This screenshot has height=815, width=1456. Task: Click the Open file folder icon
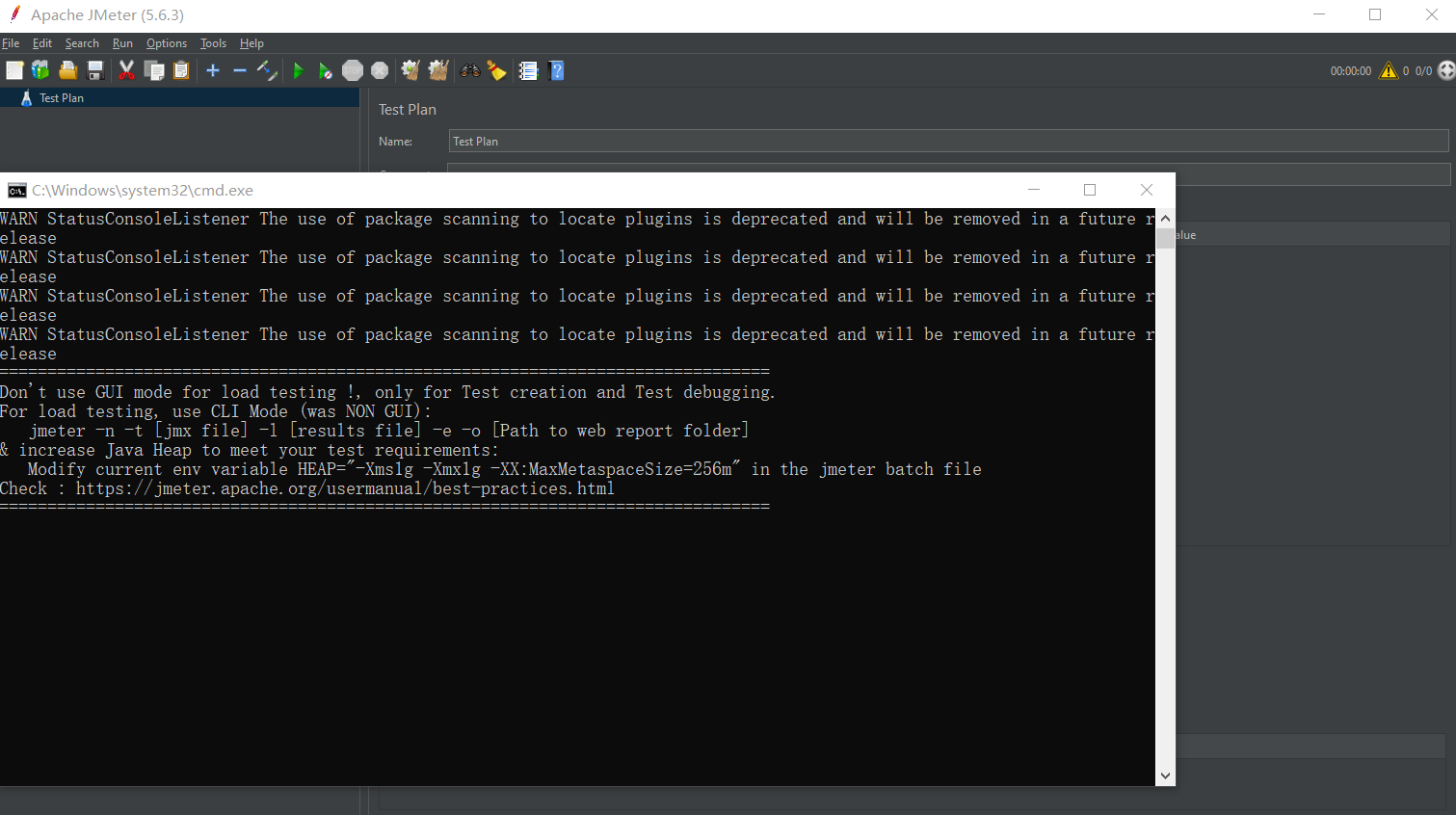click(x=67, y=70)
